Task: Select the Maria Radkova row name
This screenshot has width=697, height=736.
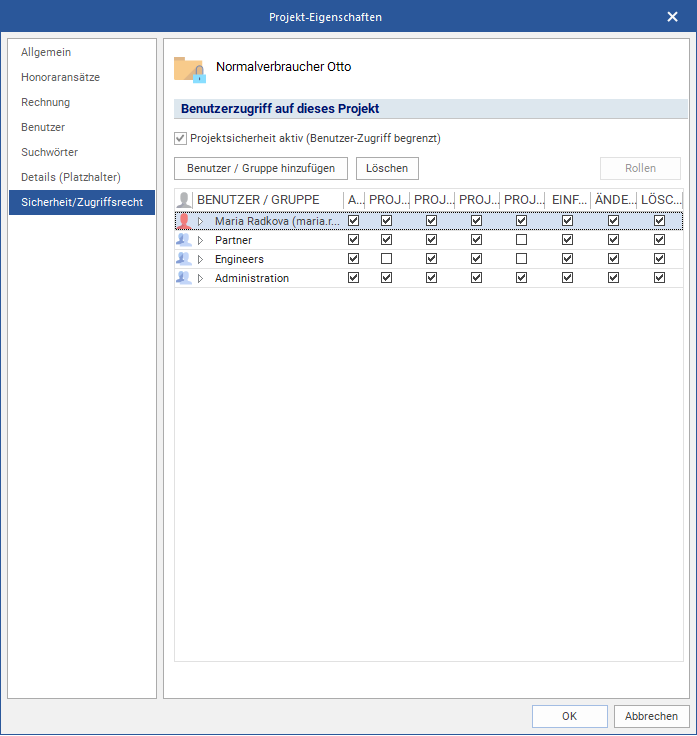Action: tap(277, 221)
